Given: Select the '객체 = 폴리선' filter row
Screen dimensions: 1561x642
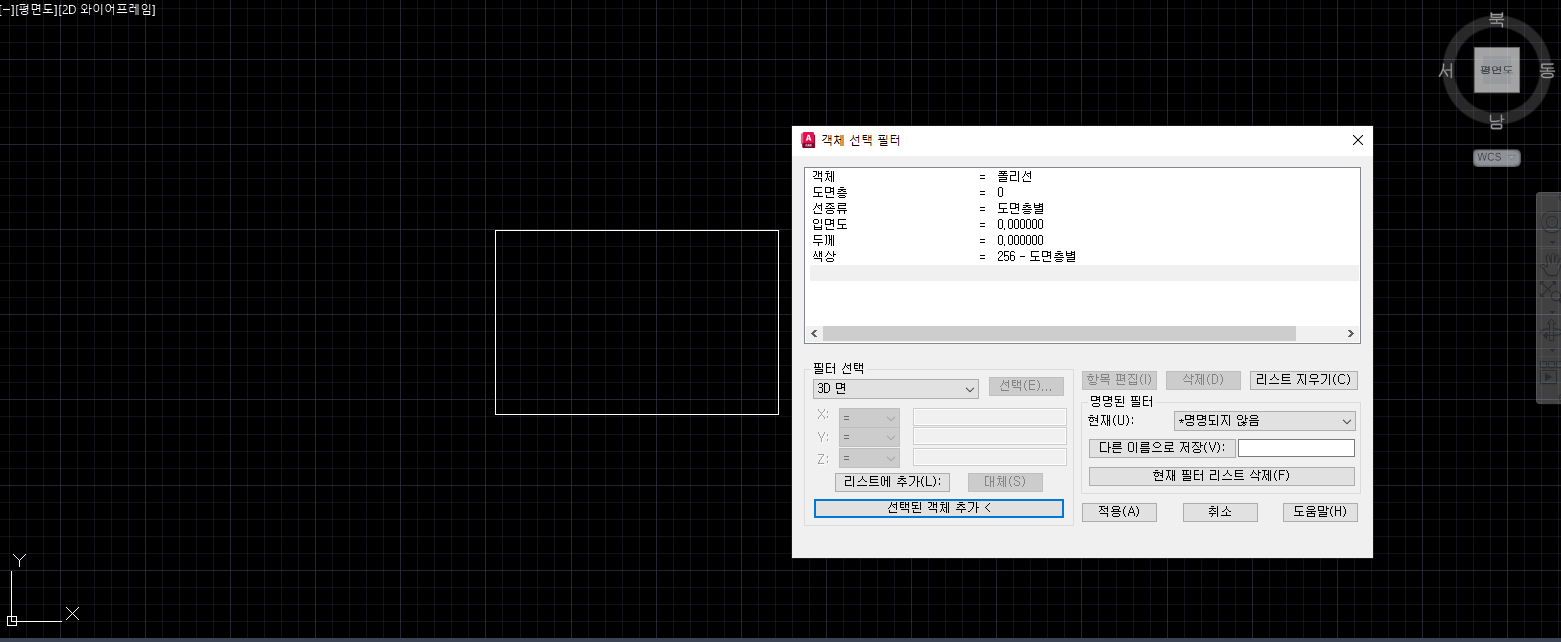Looking at the screenshot, I should [x=1082, y=177].
